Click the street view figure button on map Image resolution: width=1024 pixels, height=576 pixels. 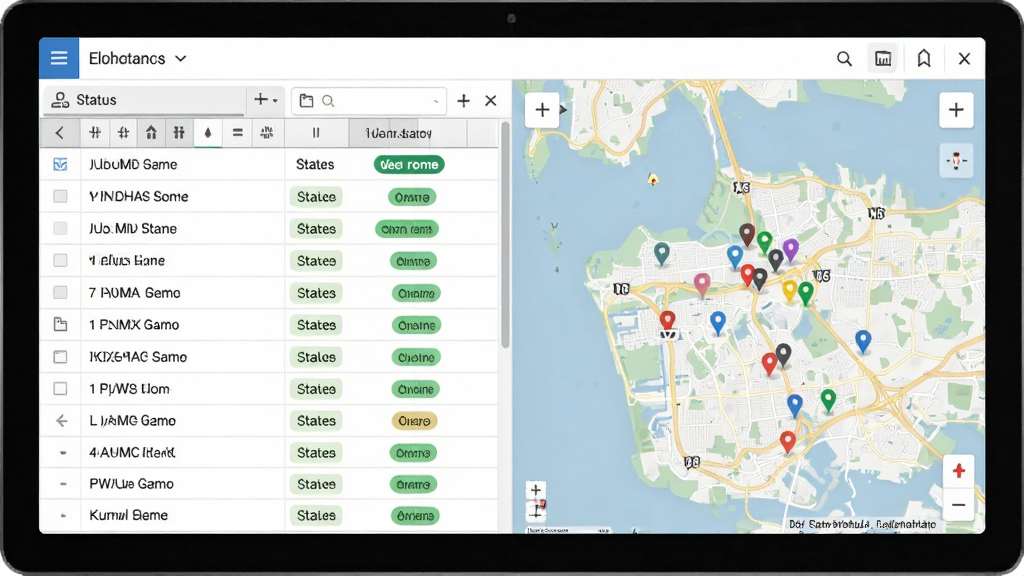click(x=956, y=161)
